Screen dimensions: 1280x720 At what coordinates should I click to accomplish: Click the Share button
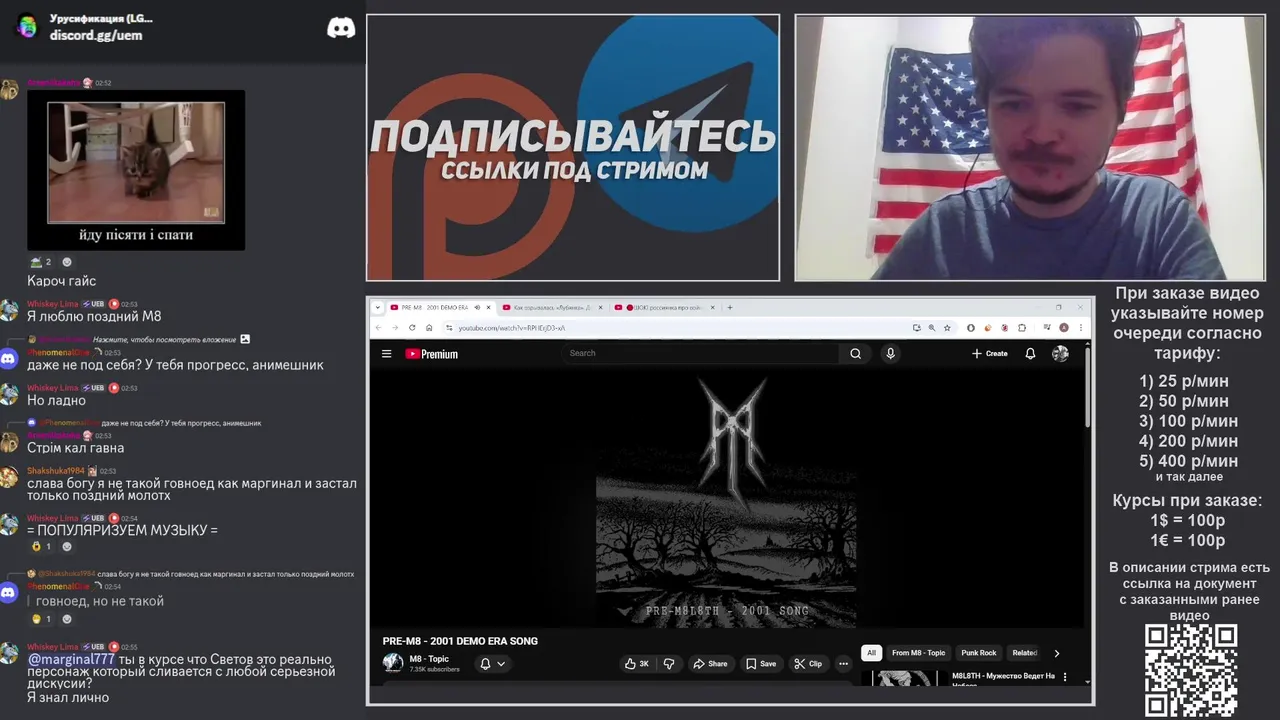click(710, 663)
